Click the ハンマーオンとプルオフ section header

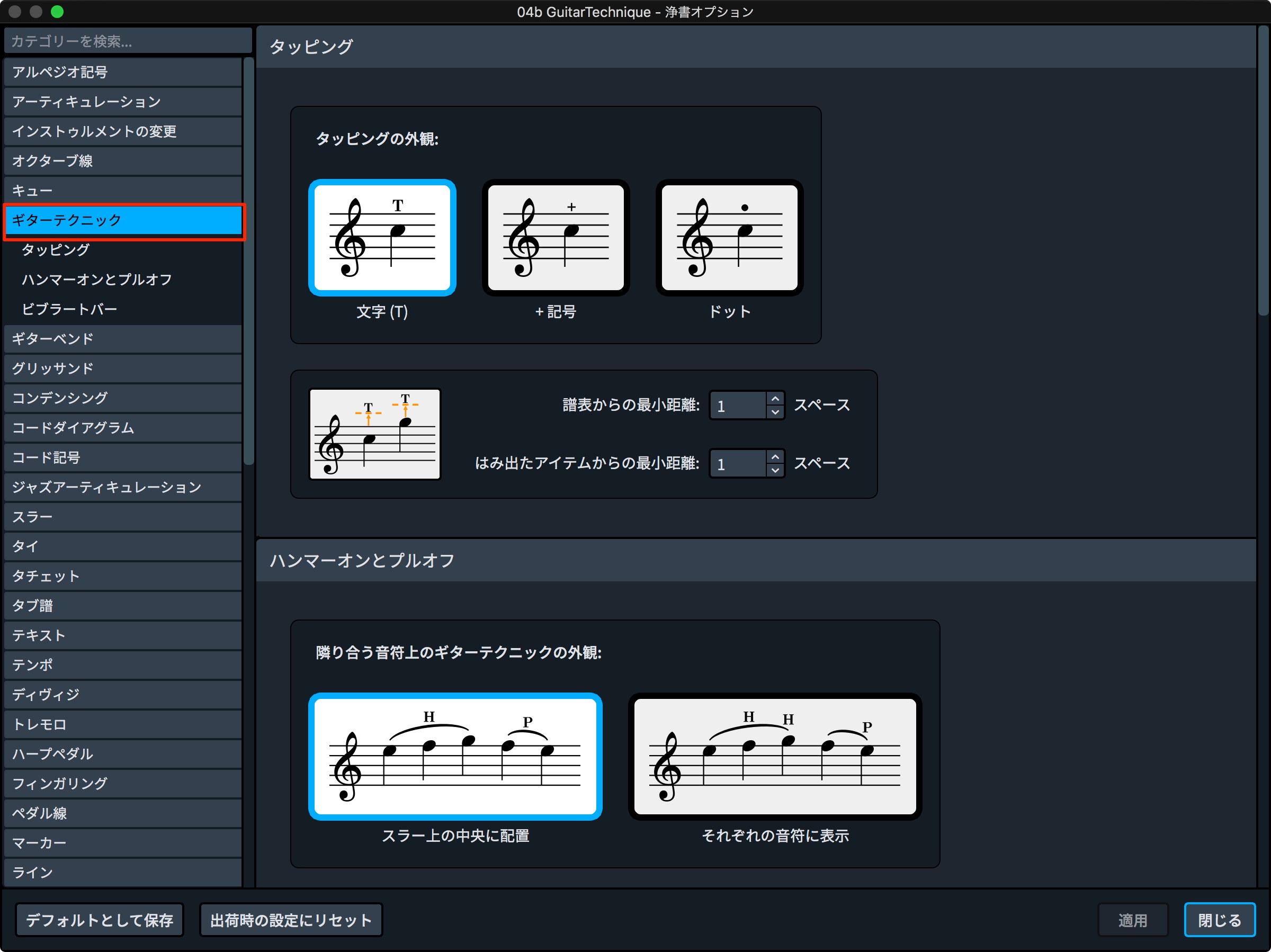pyautogui.click(x=756, y=560)
